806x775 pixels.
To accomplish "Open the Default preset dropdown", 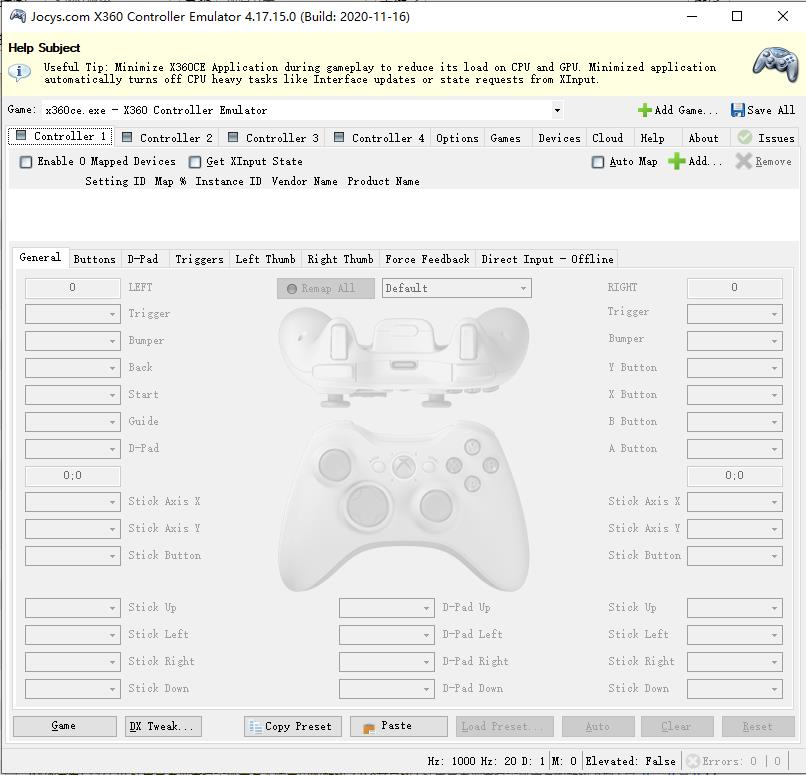I will point(456,288).
